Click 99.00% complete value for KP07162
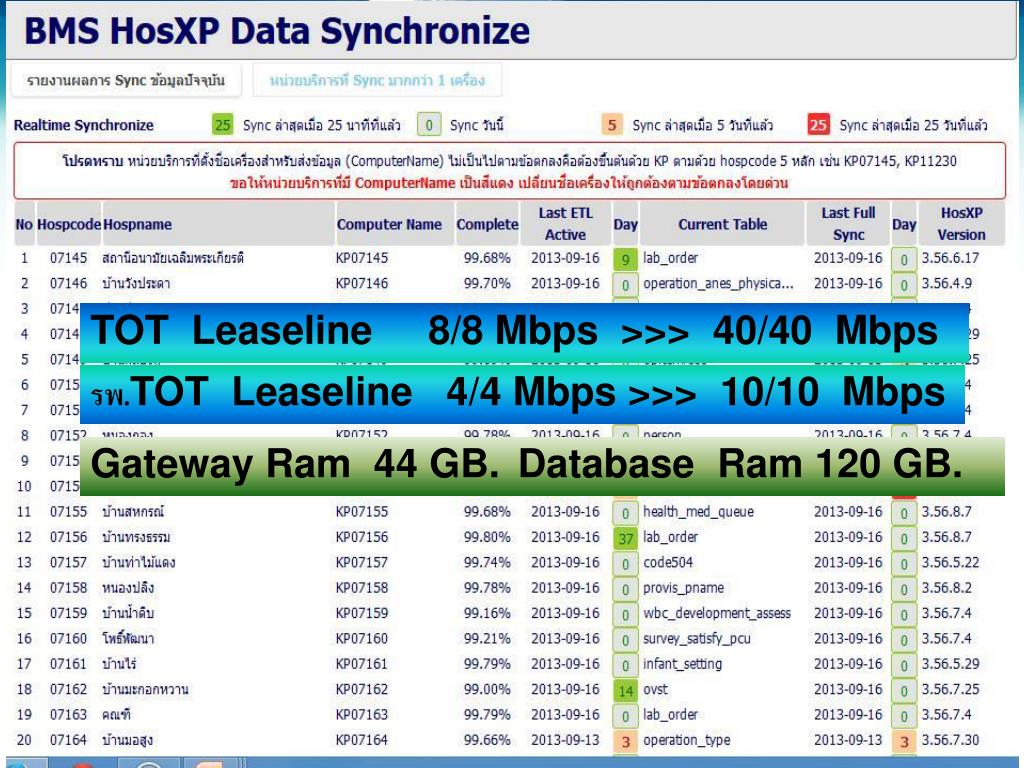 [x=487, y=689]
